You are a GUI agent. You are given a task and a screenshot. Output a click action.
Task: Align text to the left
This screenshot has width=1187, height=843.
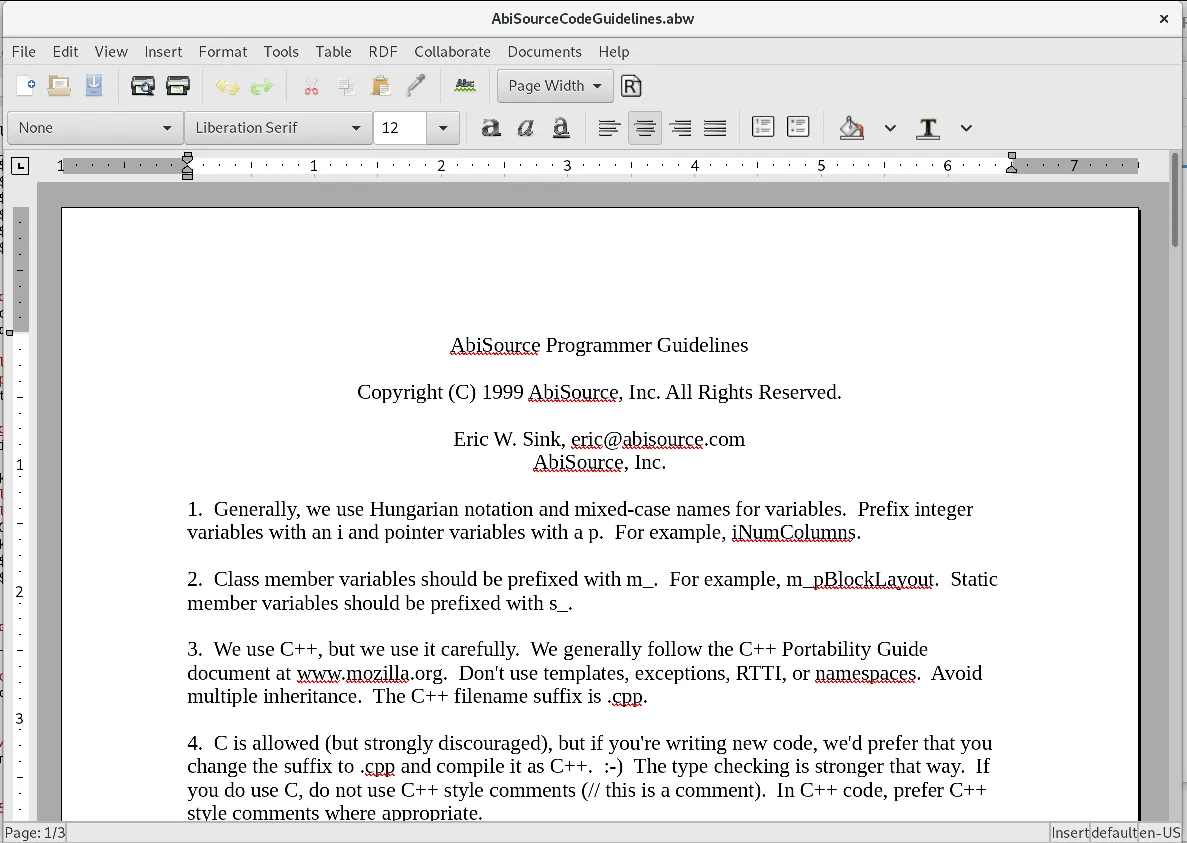point(609,128)
